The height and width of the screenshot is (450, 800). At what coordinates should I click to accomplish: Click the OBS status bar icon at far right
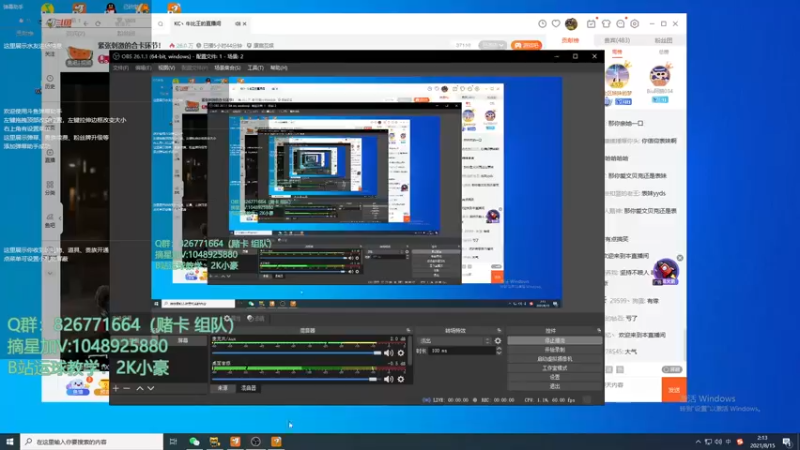(587, 400)
